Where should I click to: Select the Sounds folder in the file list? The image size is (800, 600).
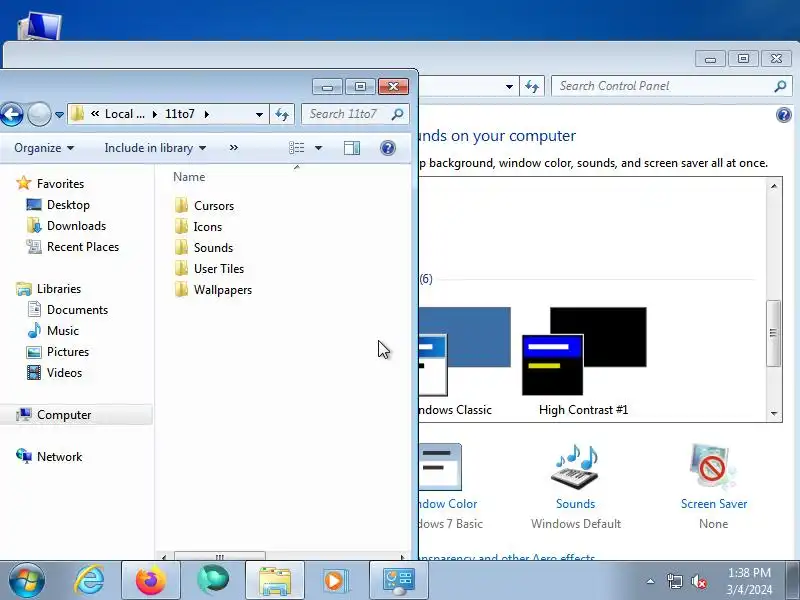[x=204, y=247]
